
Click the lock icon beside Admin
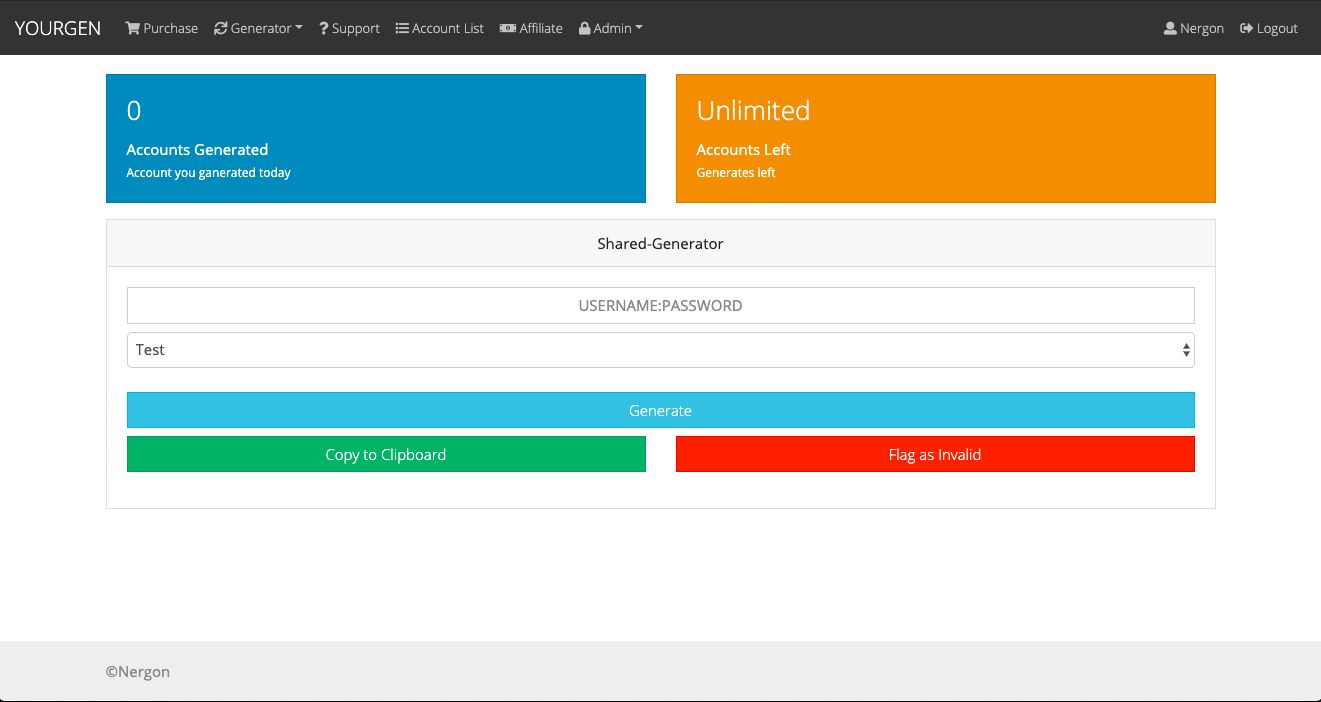pos(585,28)
